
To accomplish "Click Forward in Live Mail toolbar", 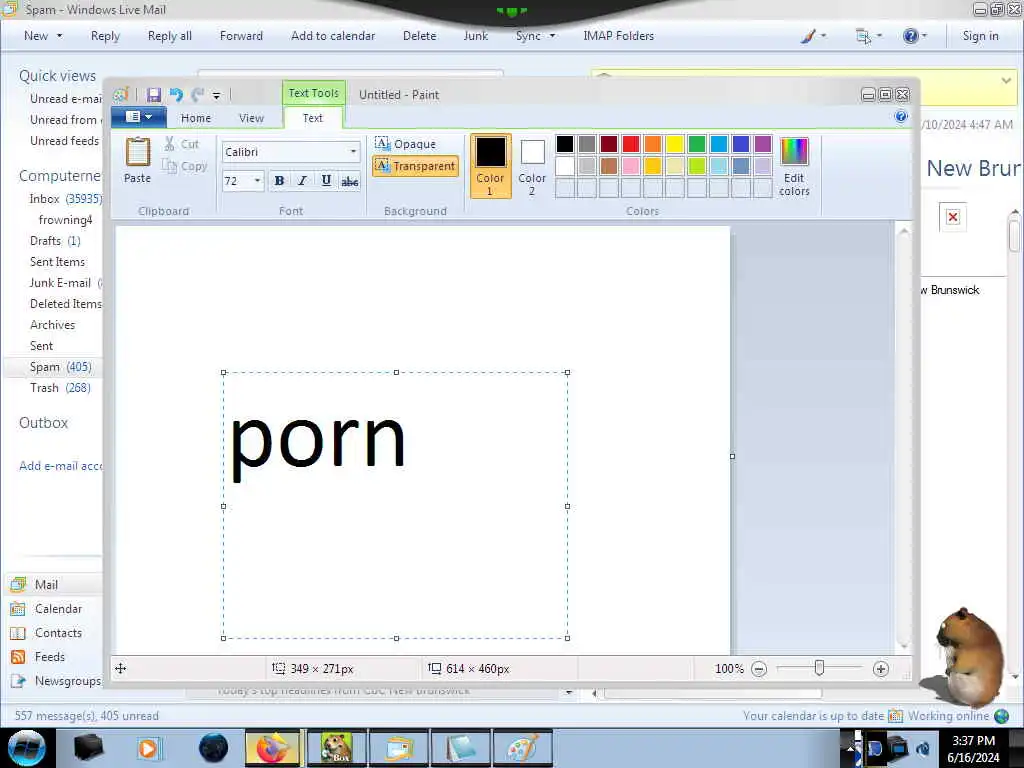I will click(241, 36).
